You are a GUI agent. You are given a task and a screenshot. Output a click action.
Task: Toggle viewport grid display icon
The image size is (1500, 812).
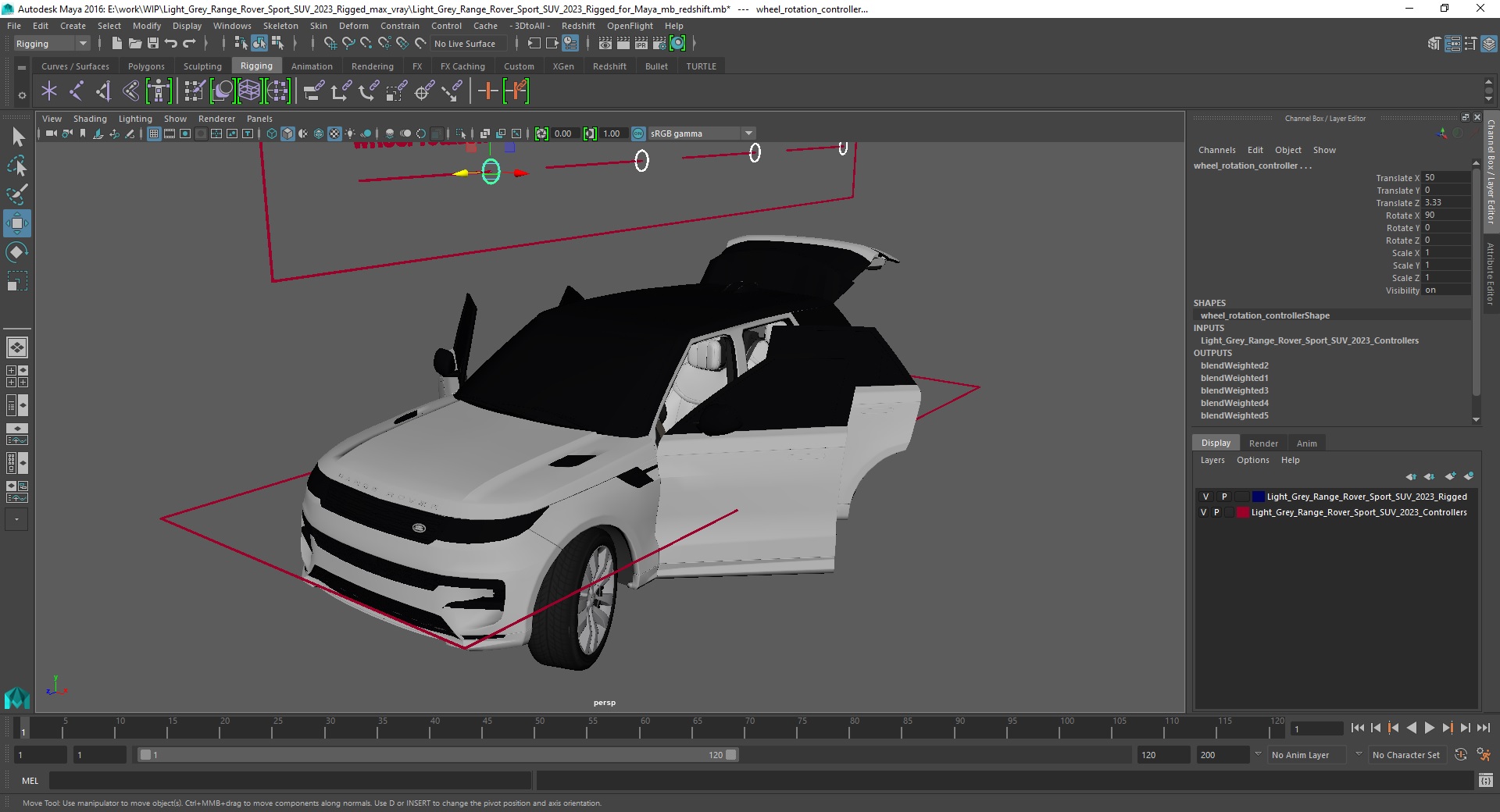154,134
